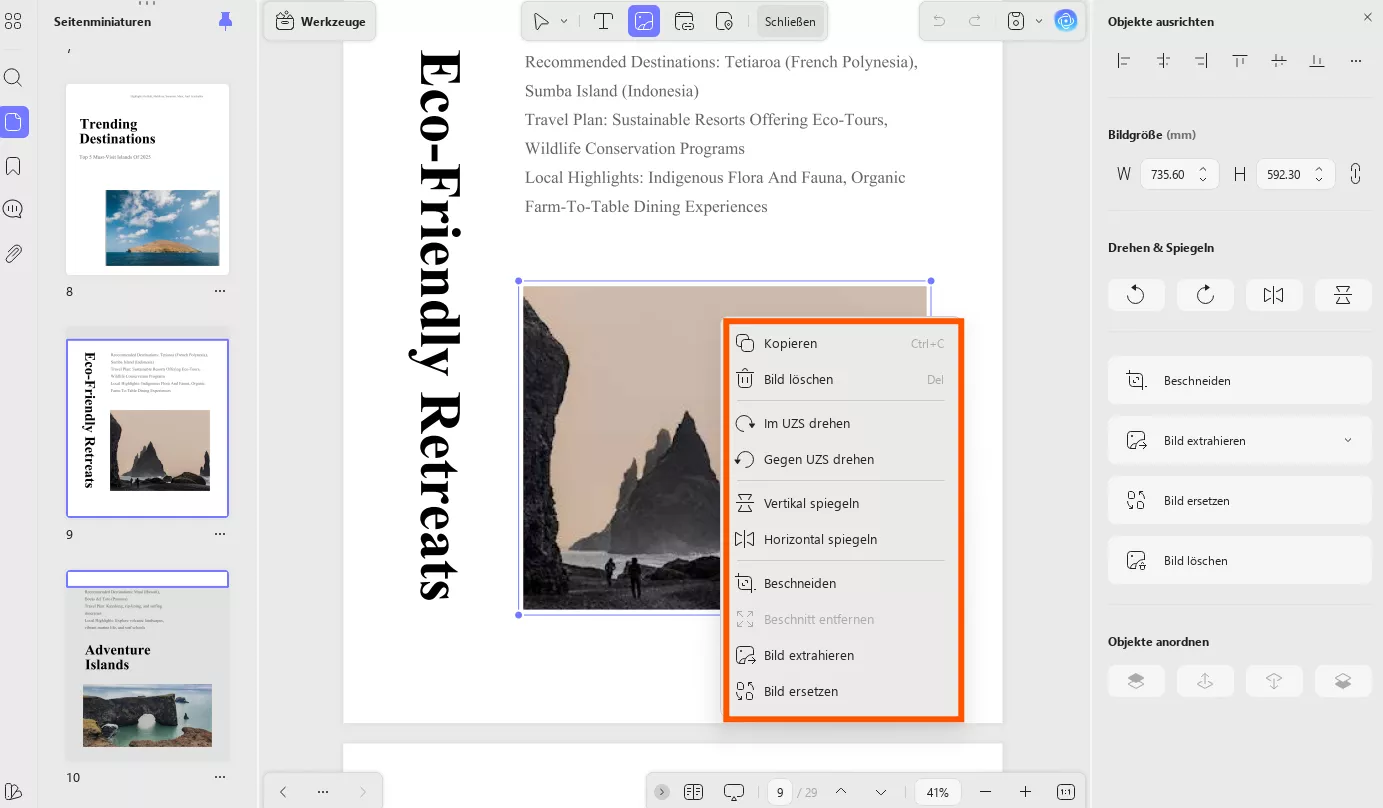Viewport: 1383px width, 808px height.
Task: Align objects to the bottom
Action: pyautogui.click(x=1317, y=61)
